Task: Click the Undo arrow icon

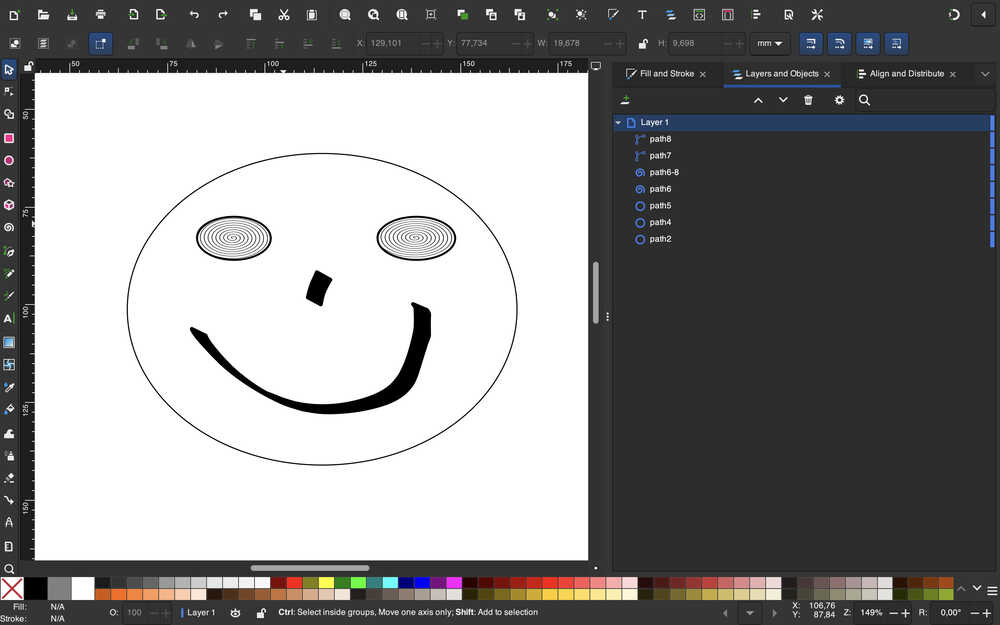Action: [x=194, y=15]
